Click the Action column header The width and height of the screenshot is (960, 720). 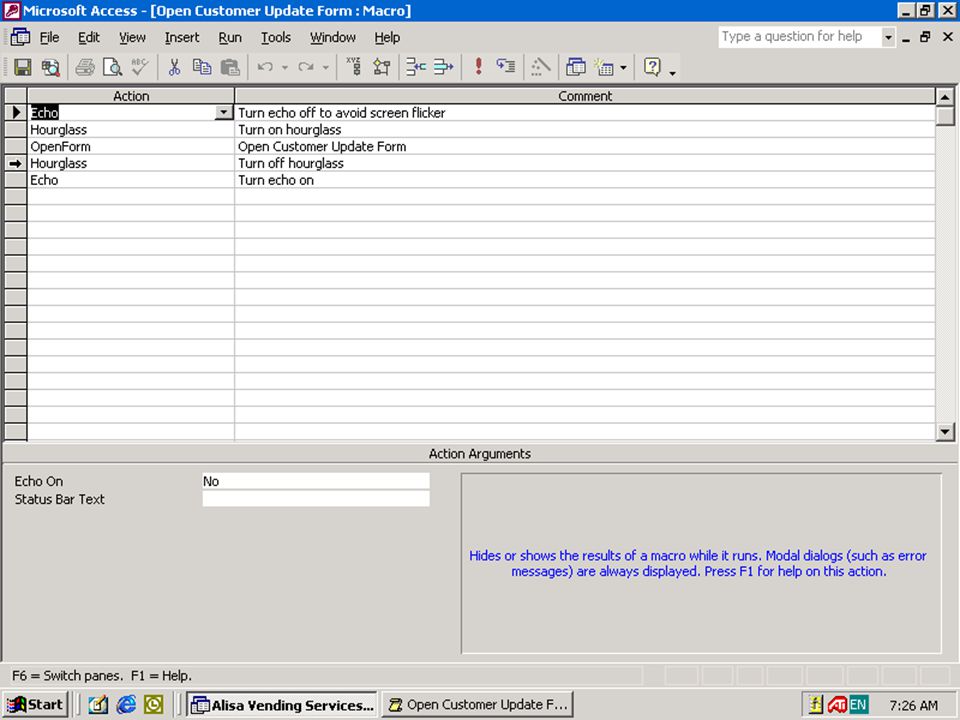coord(131,96)
